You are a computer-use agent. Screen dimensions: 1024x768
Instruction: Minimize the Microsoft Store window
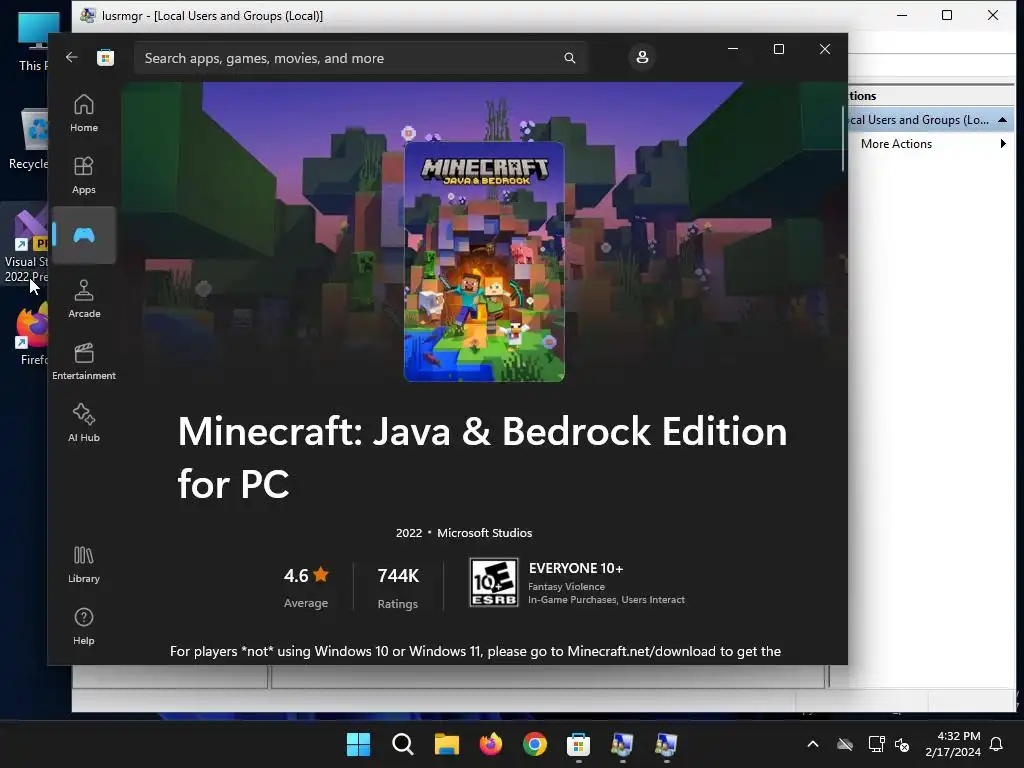pyautogui.click(x=733, y=49)
